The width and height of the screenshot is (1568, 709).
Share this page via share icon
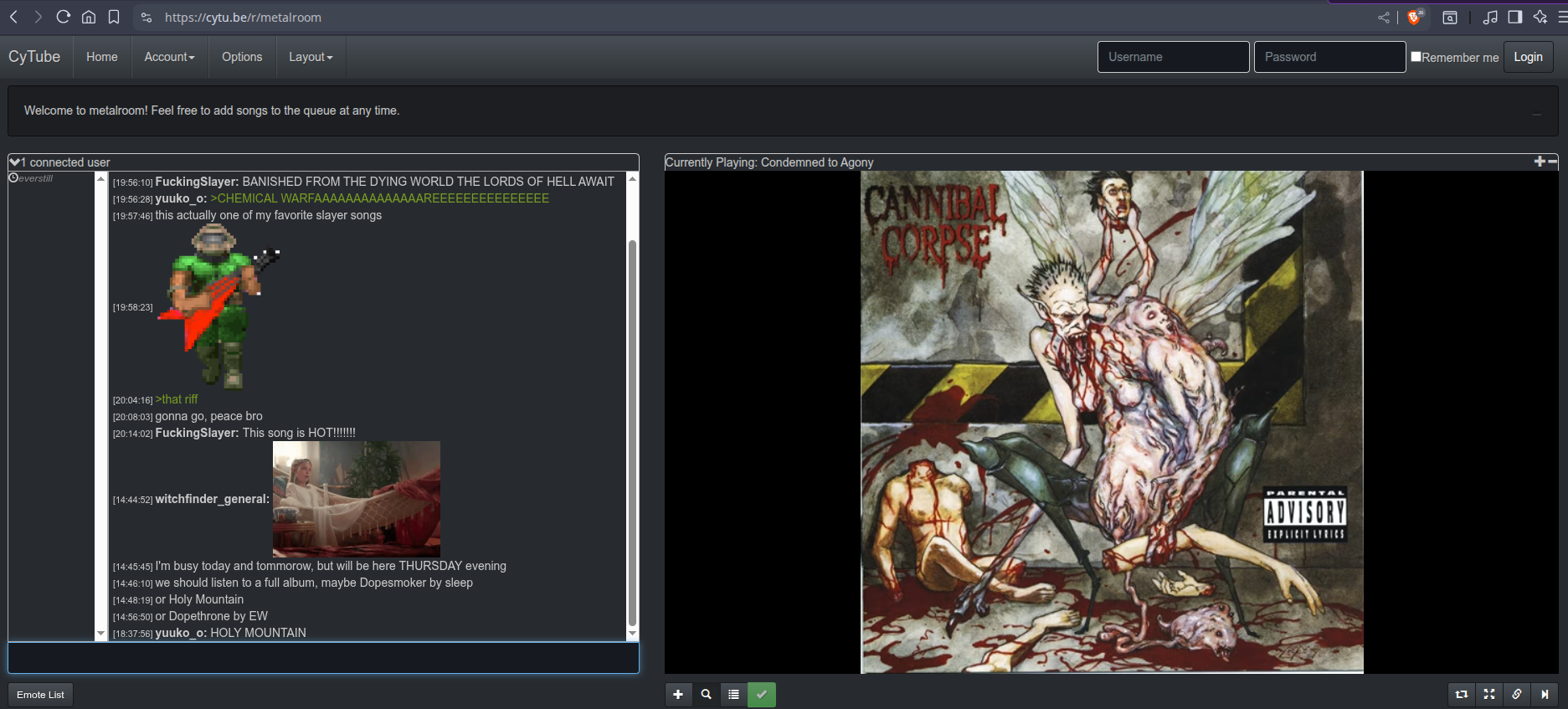click(1384, 18)
